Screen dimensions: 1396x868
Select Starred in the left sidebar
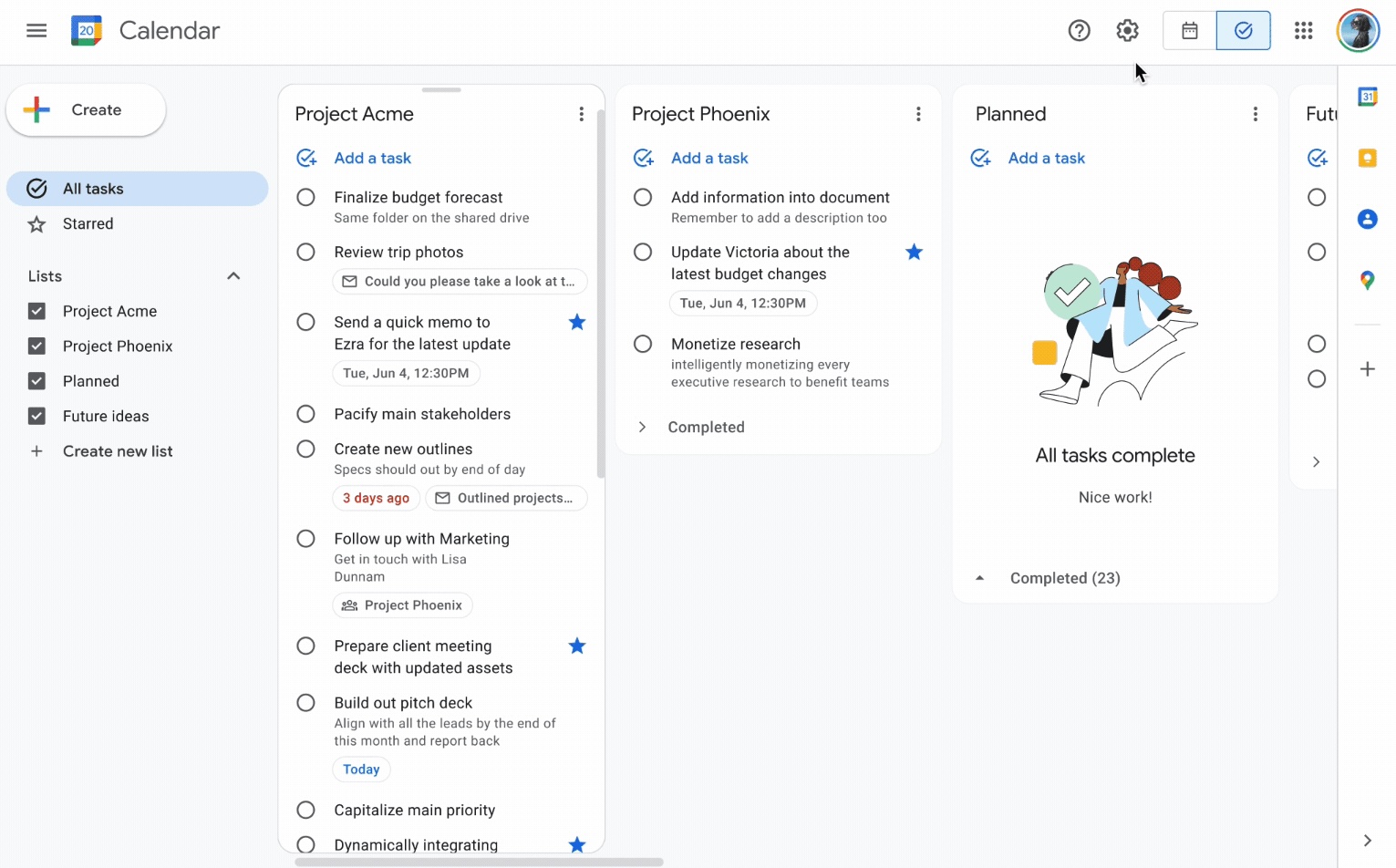point(88,224)
